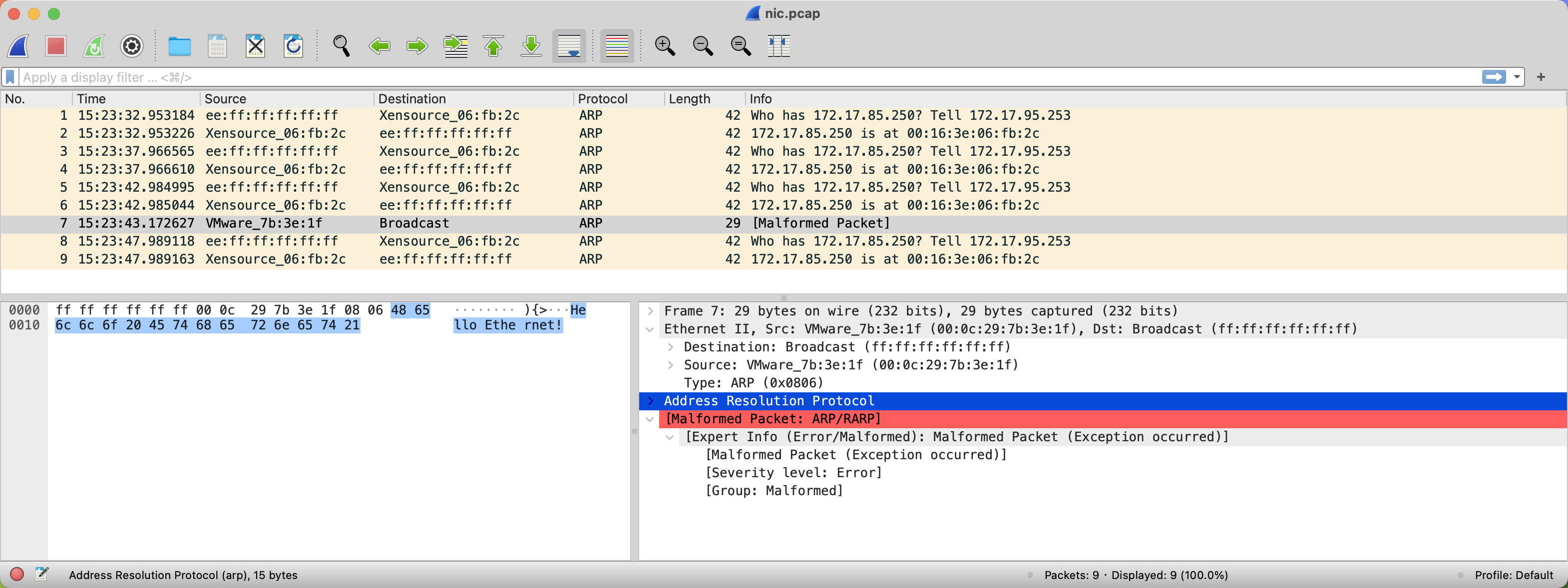Click the plus button to add filter
1568x588 pixels.
click(x=1541, y=77)
